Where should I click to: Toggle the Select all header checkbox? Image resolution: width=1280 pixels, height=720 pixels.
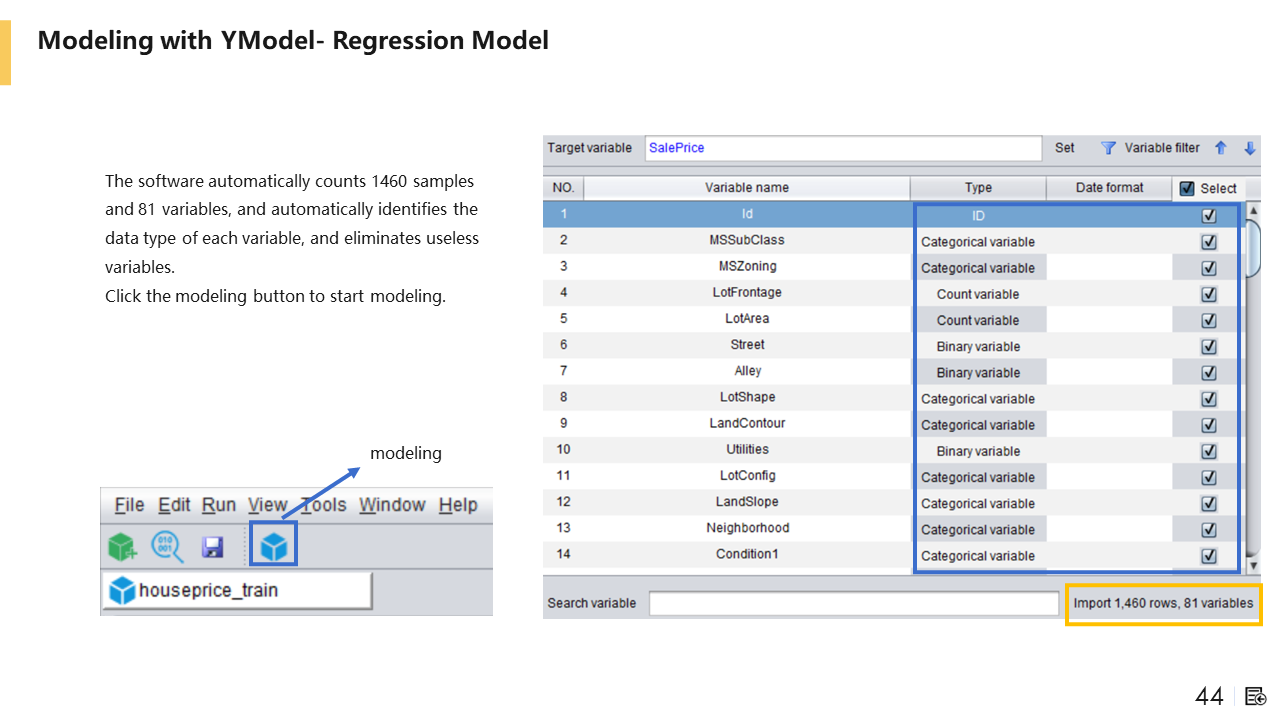coord(1187,188)
